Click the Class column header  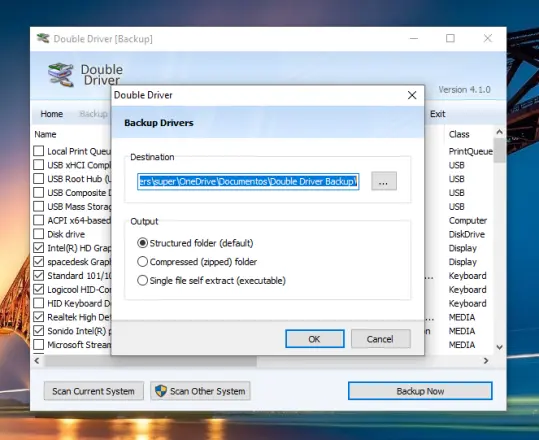click(459, 134)
